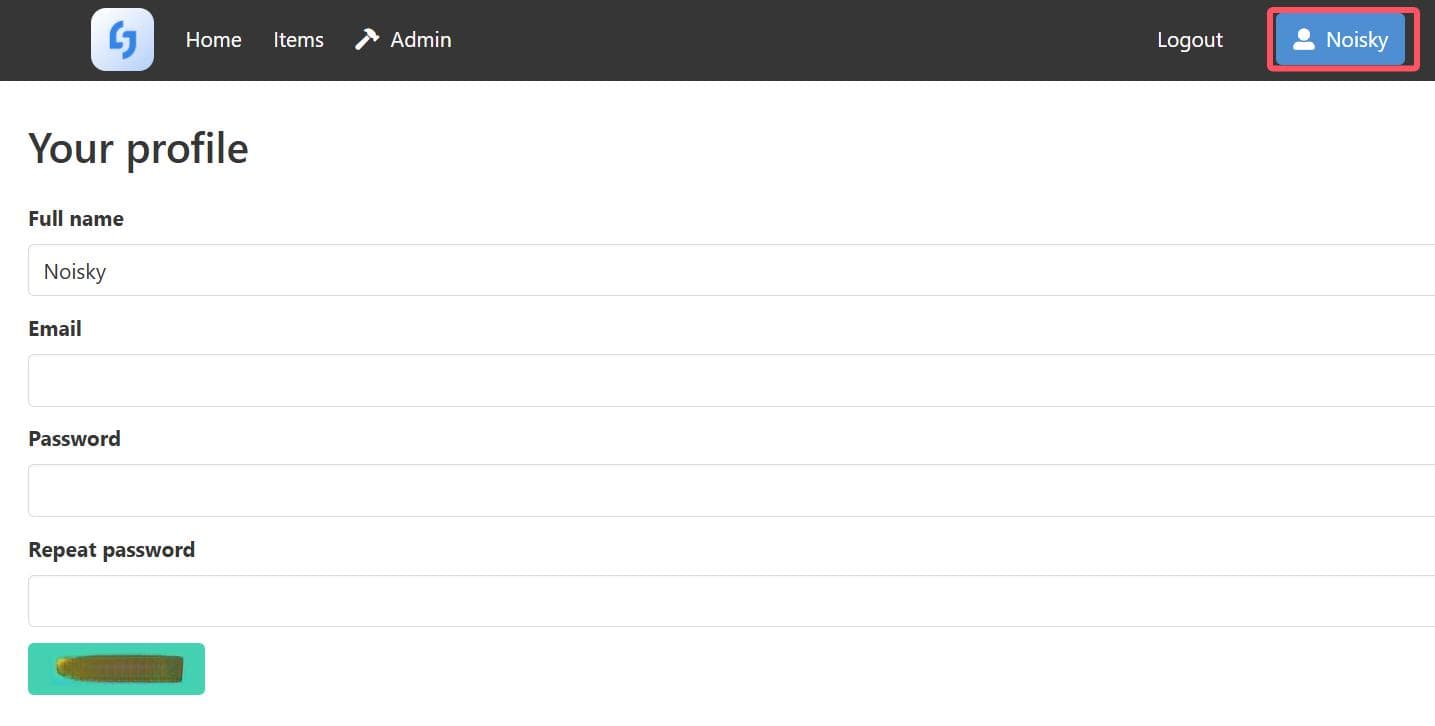Click the Repeat password label
The height and width of the screenshot is (726, 1435).
[x=111, y=550]
